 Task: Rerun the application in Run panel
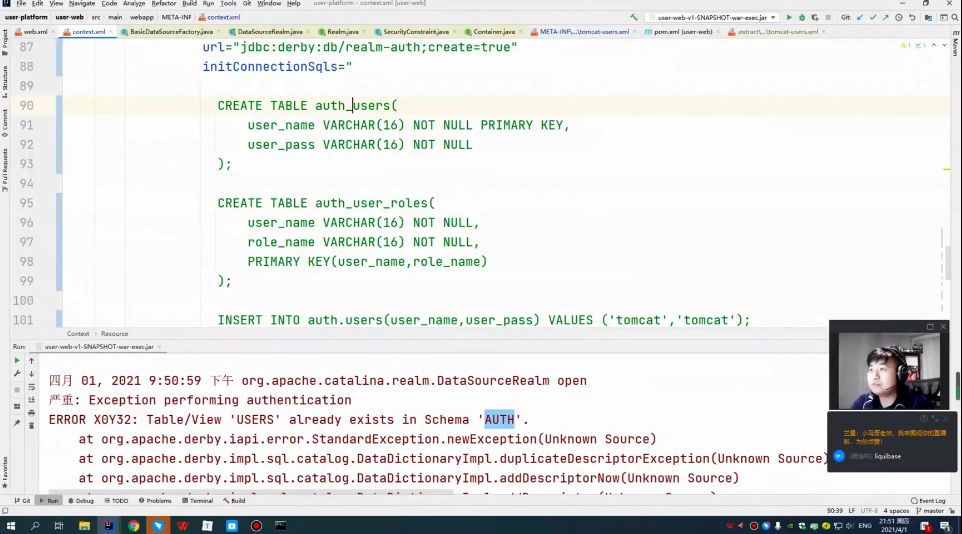[x=17, y=360]
